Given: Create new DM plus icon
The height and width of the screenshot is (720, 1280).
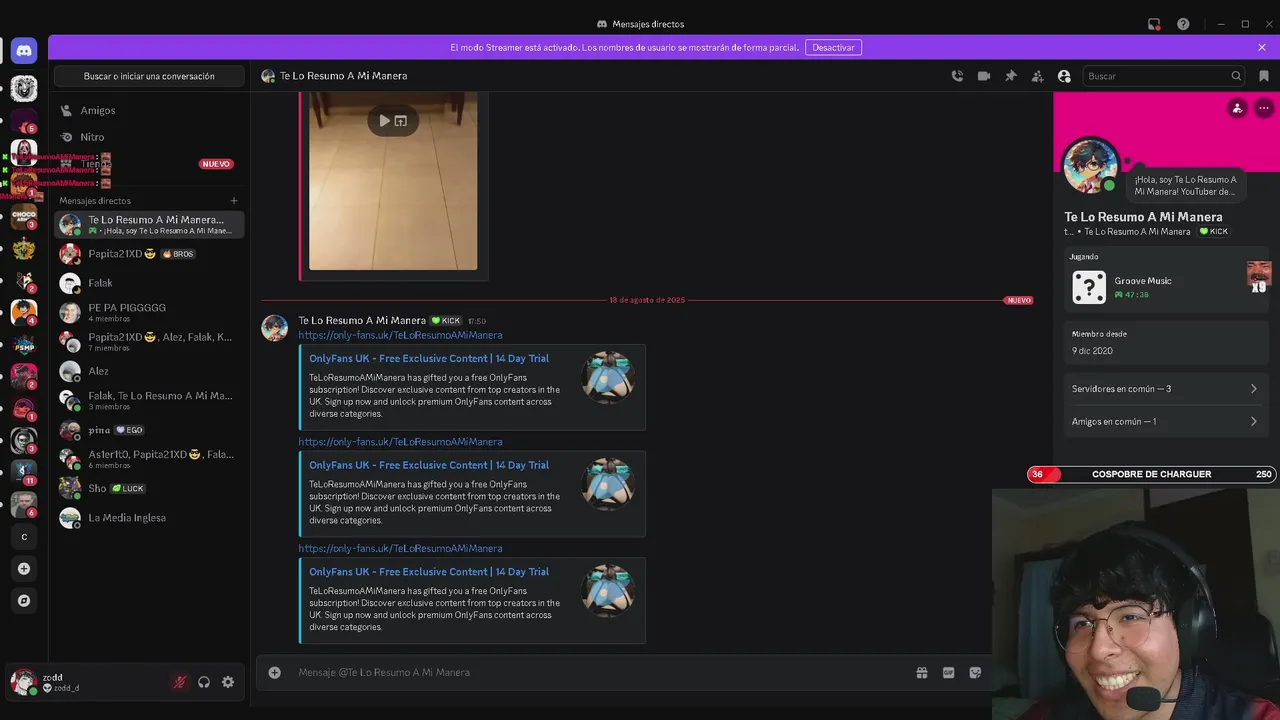Looking at the screenshot, I should (x=234, y=201).
